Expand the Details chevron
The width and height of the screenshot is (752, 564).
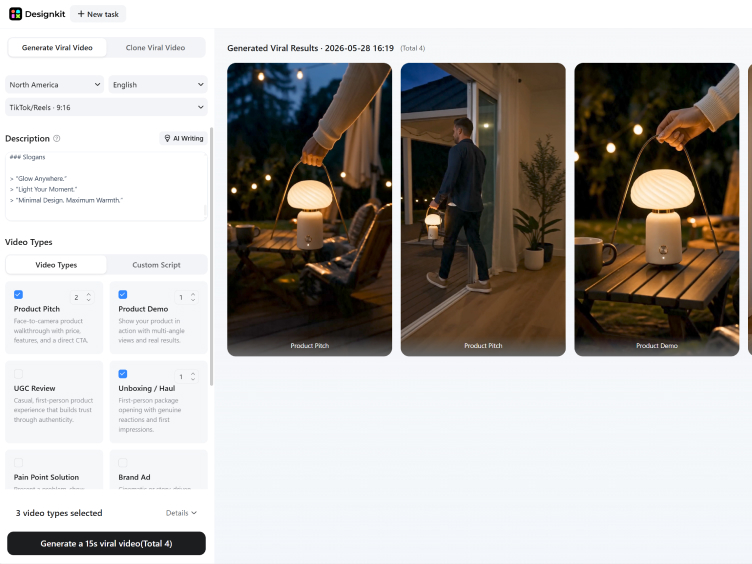pos(194,513)
